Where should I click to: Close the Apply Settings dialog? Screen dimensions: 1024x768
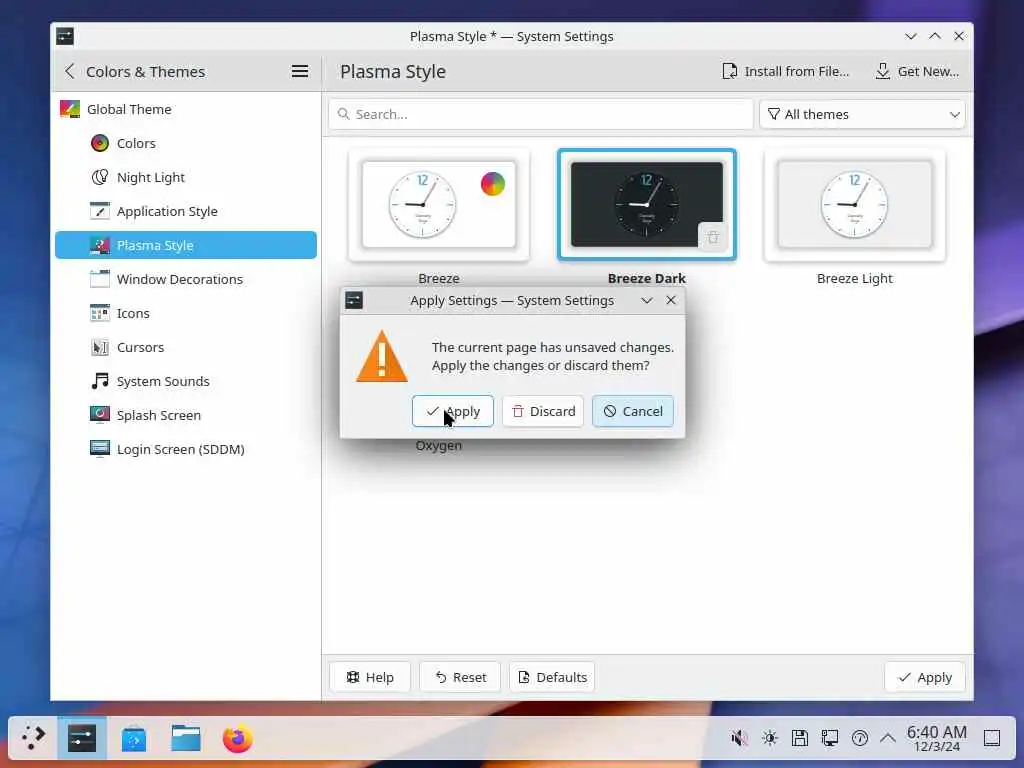click(x=671, y=300)
